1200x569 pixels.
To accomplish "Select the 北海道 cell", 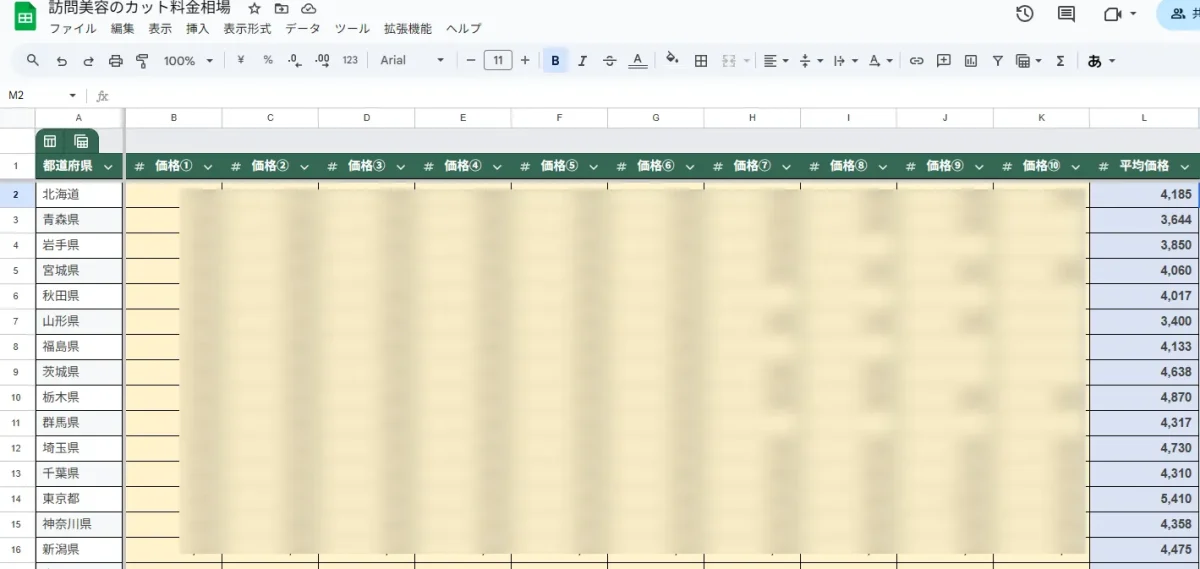I will coord(79,194).
